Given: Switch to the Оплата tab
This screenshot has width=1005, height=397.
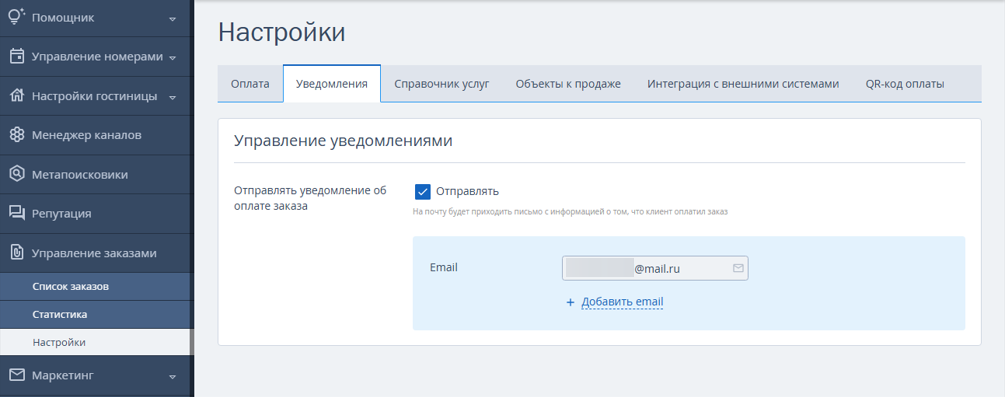Looking at the screenshot, I should tap(250, 84).
